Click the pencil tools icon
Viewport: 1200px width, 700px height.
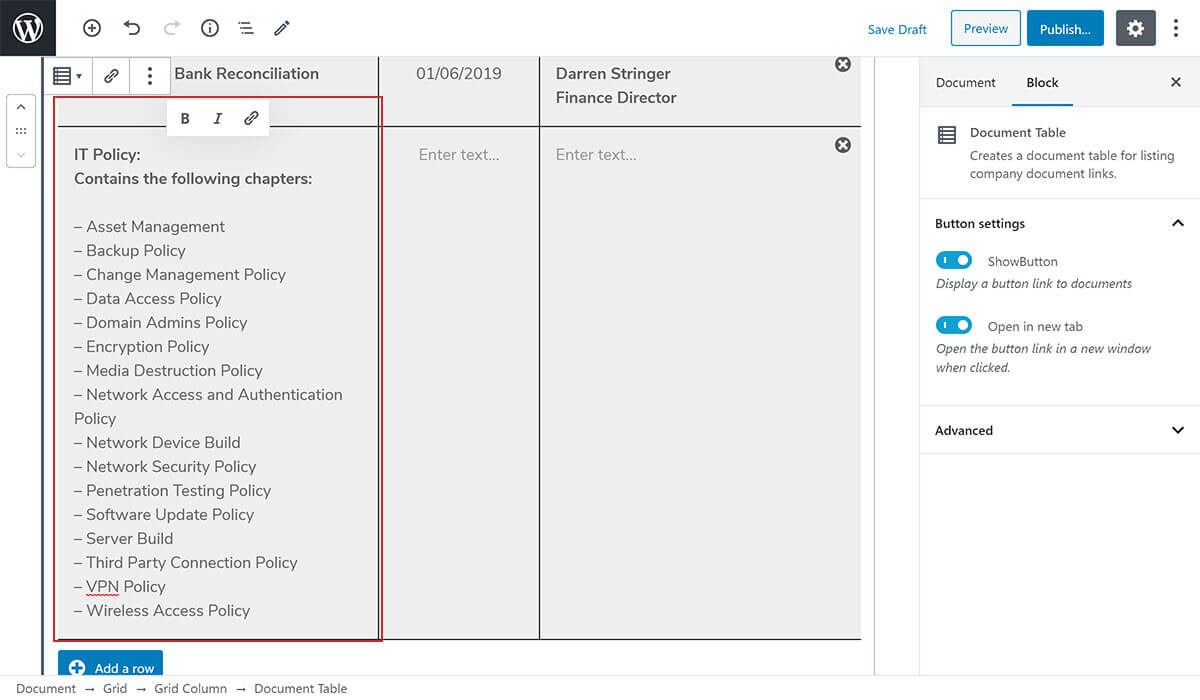282,28
